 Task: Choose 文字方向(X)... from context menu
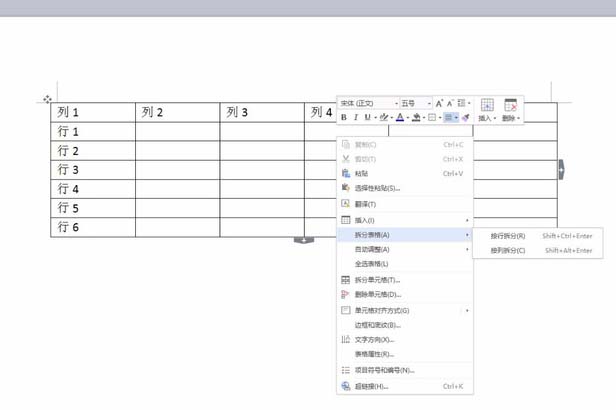coord(405,340)
